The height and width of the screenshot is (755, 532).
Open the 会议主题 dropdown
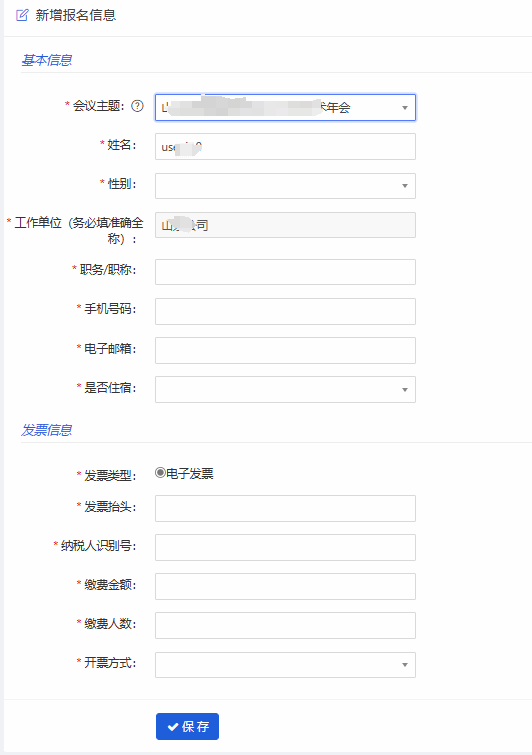click(x=285, y=107)
